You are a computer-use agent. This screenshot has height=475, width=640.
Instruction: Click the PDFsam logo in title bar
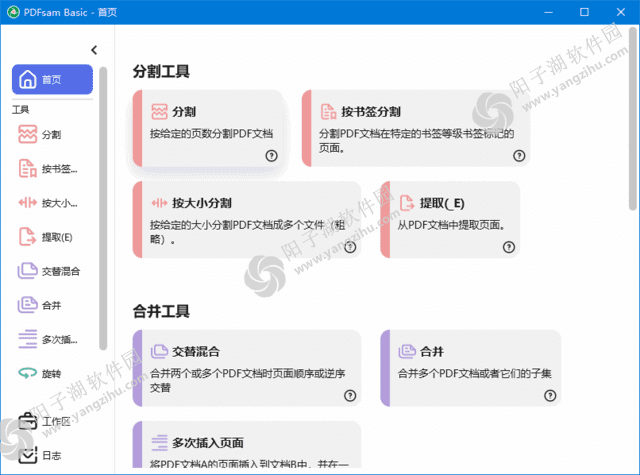click(x=13, y=12)
